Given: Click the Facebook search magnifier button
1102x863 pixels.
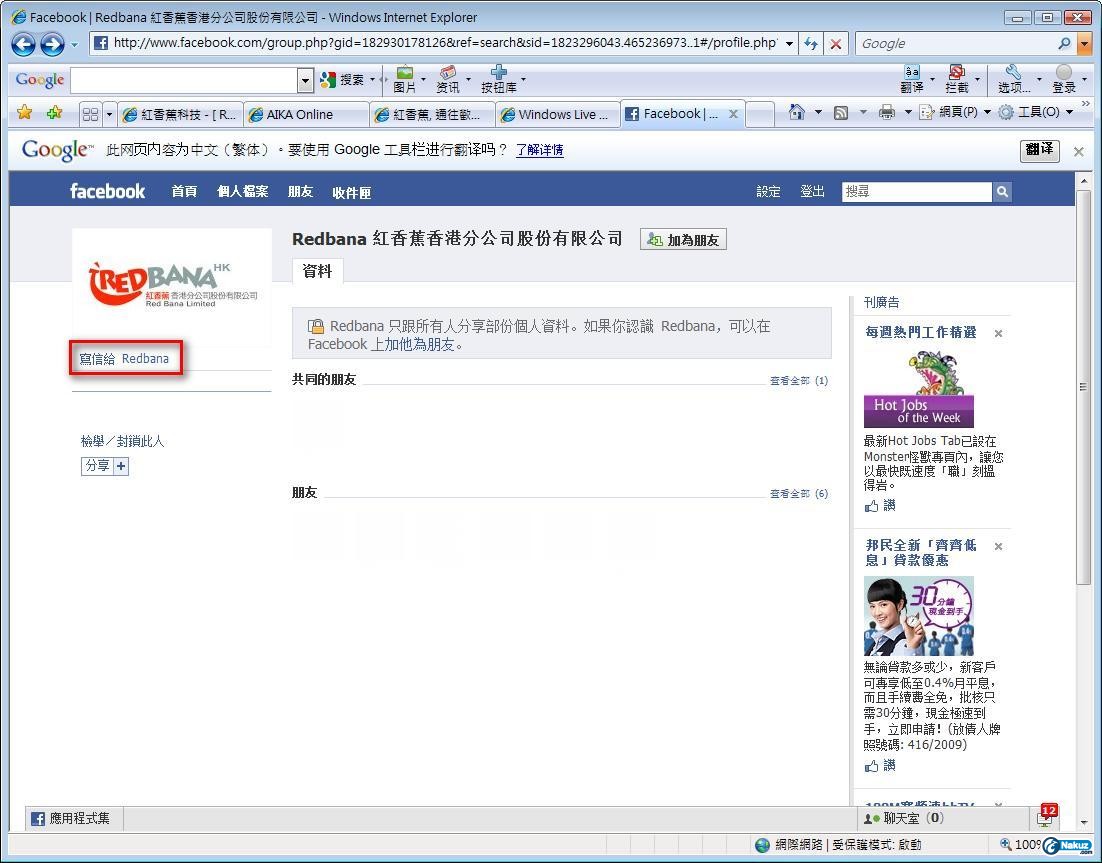Looking at the screenshot, I should point(1002,192).
